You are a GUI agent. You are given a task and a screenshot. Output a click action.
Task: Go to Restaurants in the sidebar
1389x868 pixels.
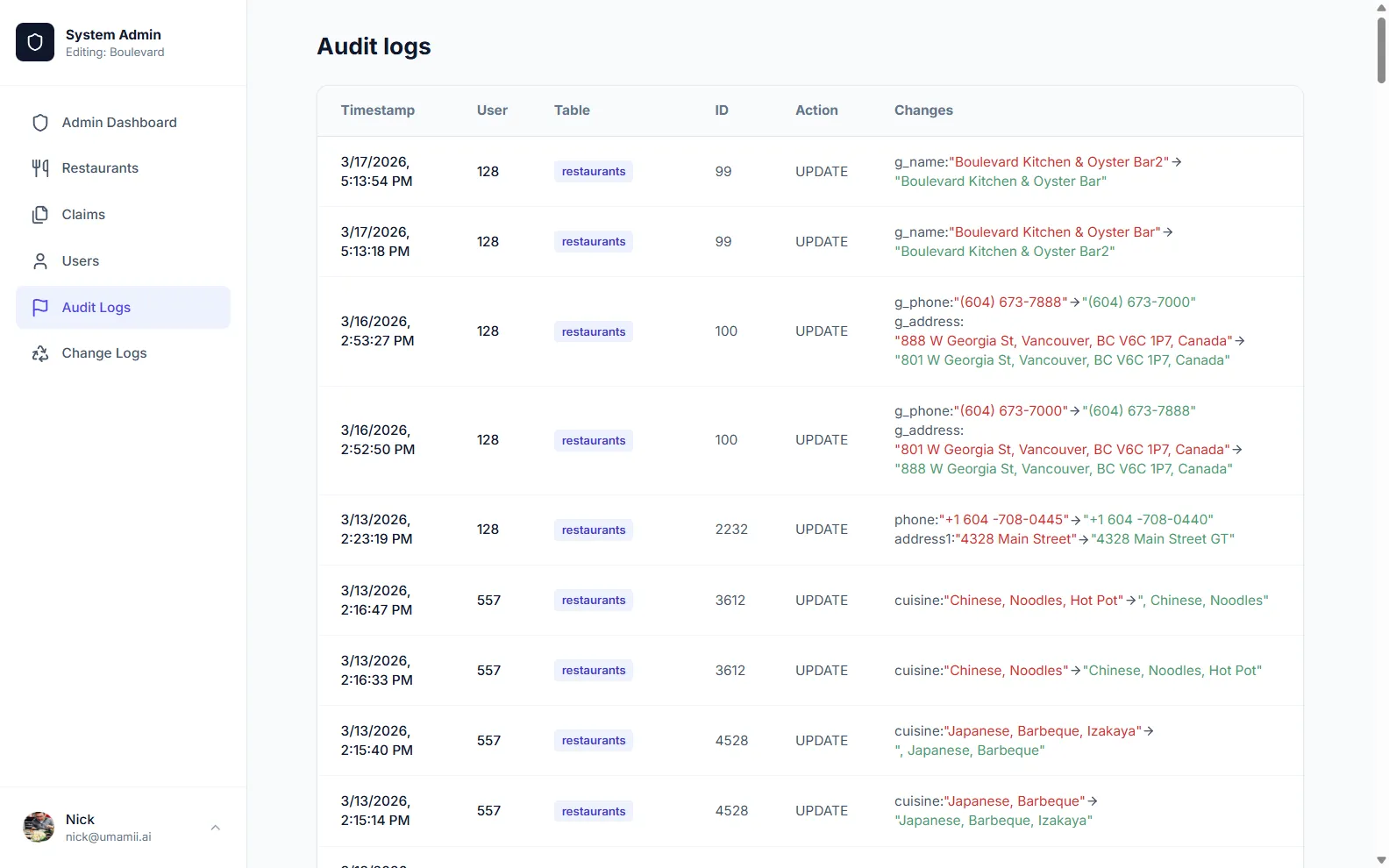123,168
